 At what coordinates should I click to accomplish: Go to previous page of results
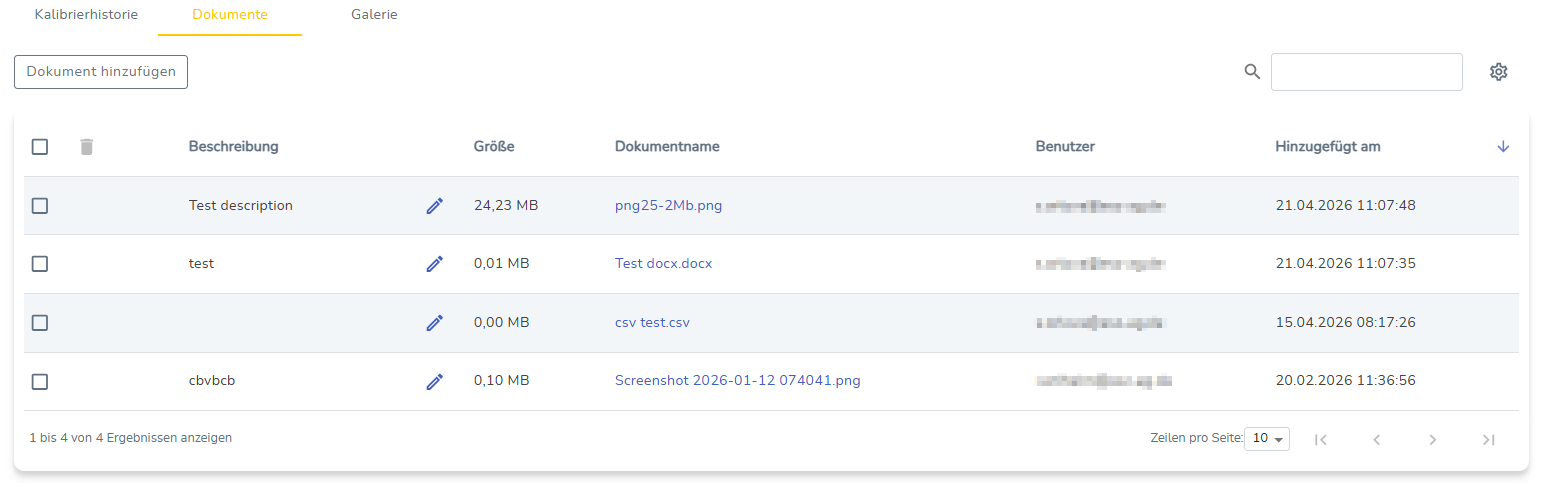[1377, 439]
